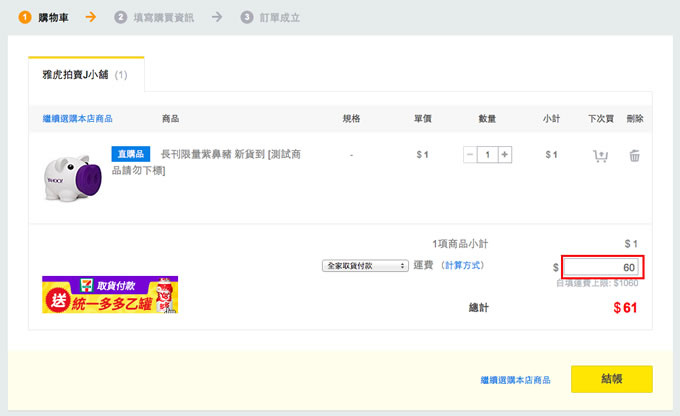The height and width of the screenshot is (416, 680).
Task: Click the step 1 購物車 indicator
Action: pos(44,17)
